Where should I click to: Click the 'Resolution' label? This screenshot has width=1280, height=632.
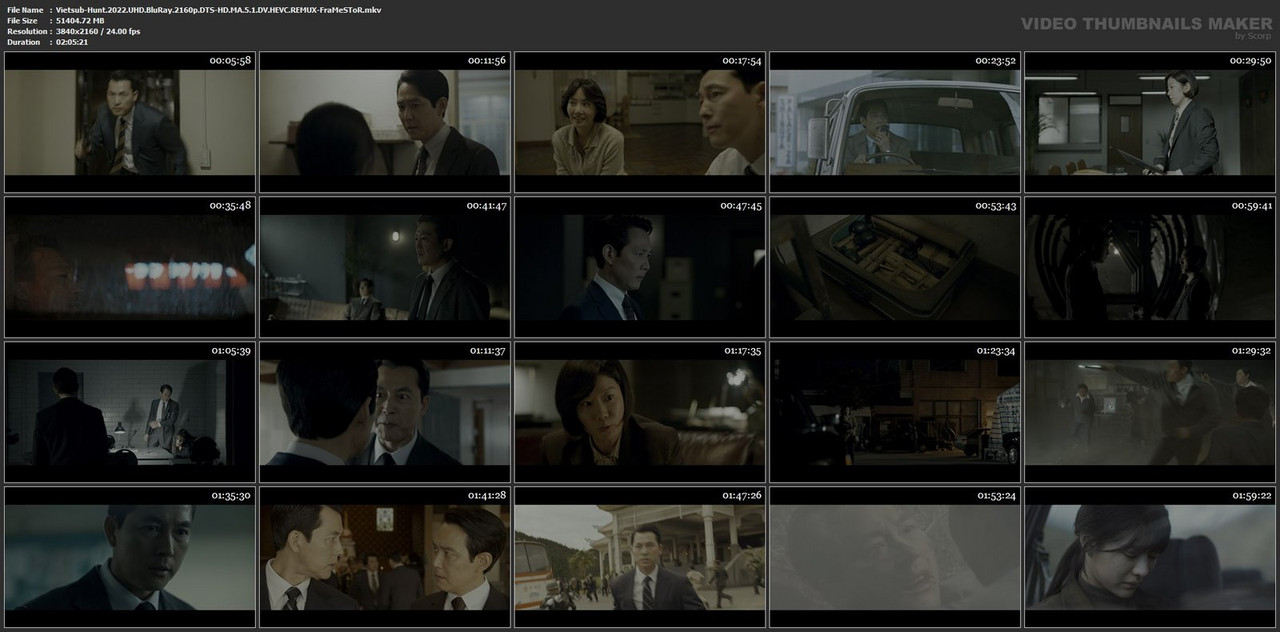point(25,31)
